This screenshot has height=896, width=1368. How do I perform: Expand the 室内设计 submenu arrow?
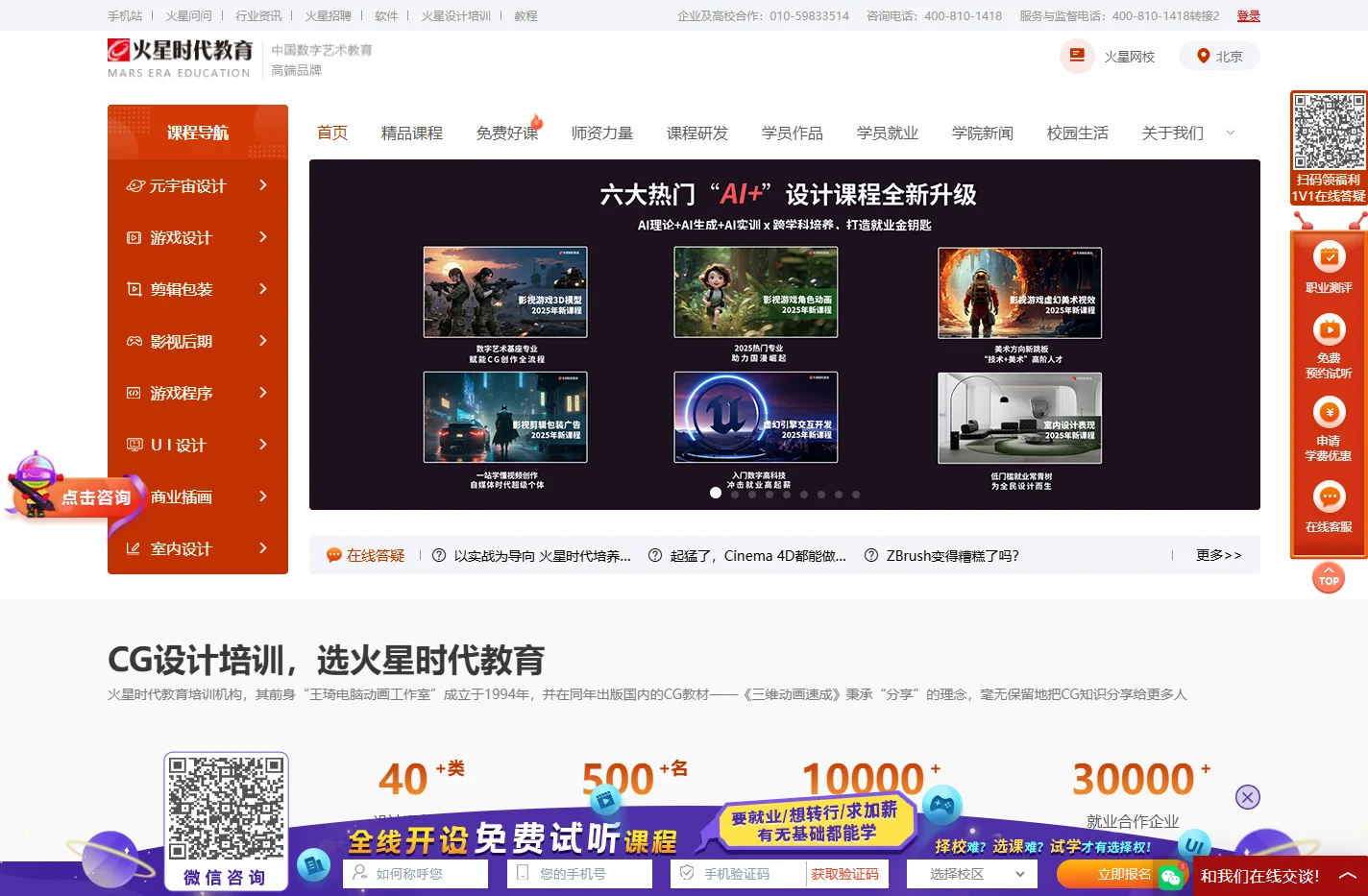coord(263,548)
